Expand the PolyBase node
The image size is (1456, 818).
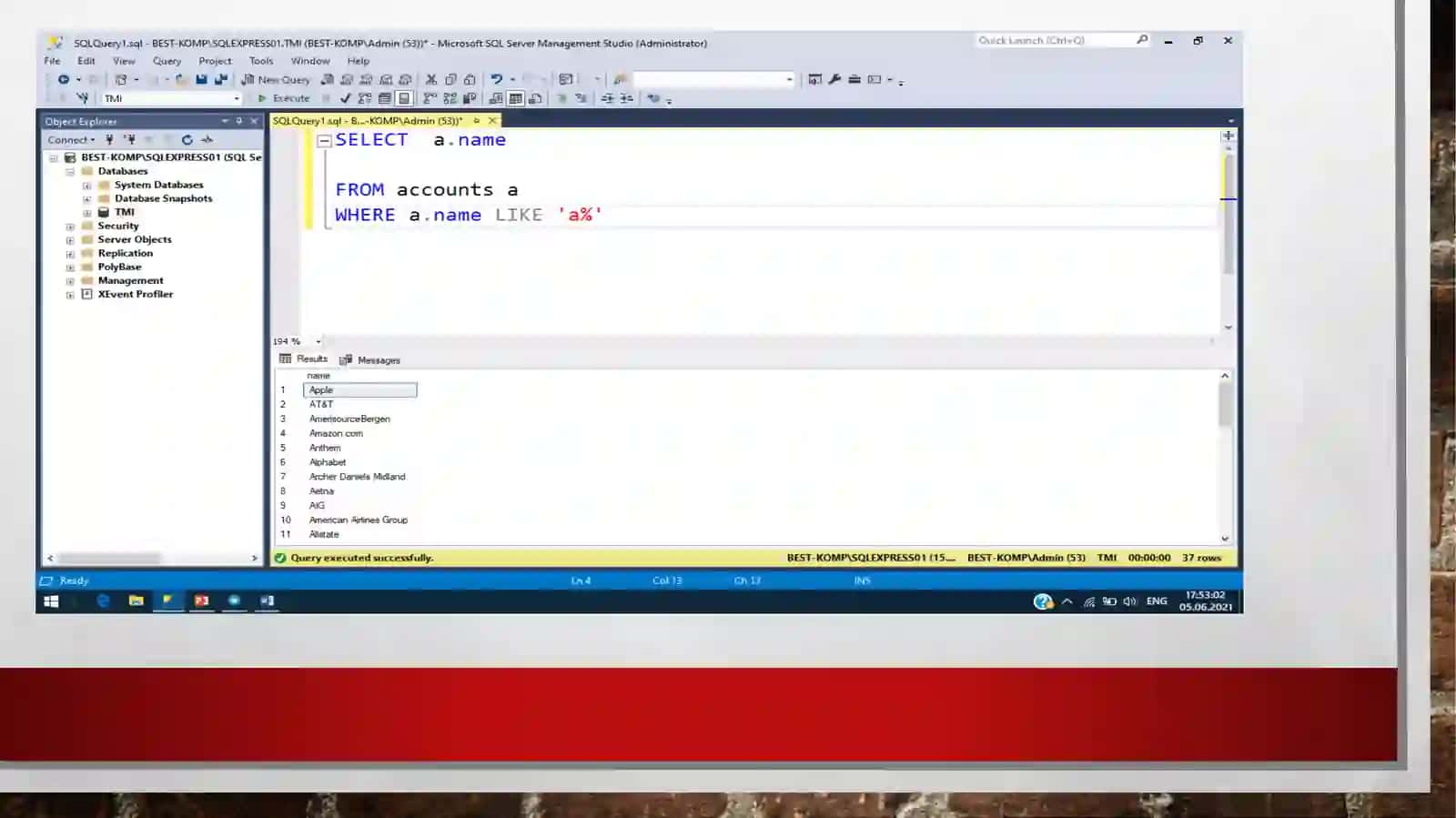tap(70, 268)
